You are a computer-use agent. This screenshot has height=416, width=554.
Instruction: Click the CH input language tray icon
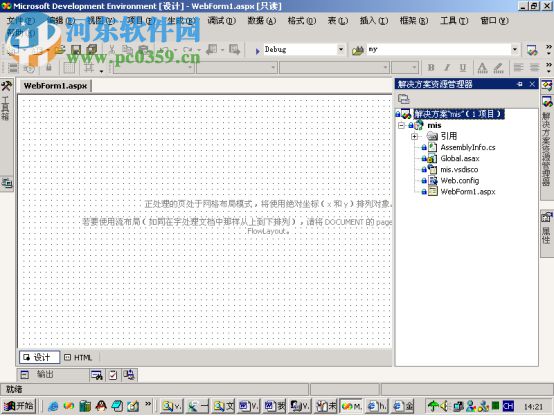(508, 406)
